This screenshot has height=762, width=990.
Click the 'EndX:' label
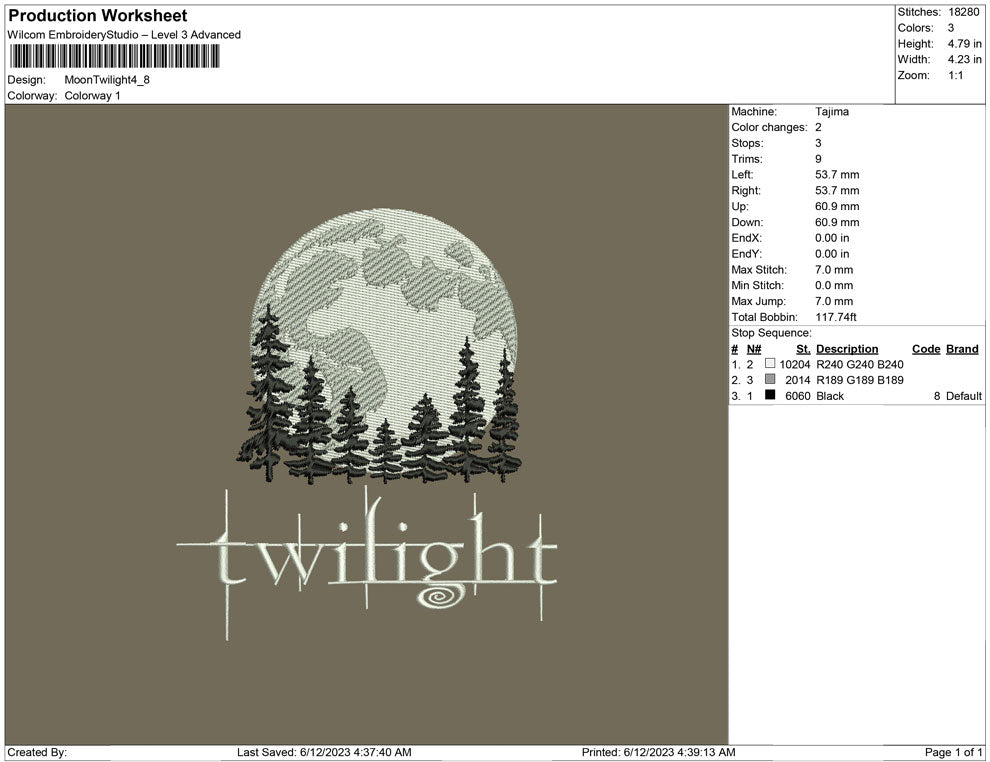[746, 238]
